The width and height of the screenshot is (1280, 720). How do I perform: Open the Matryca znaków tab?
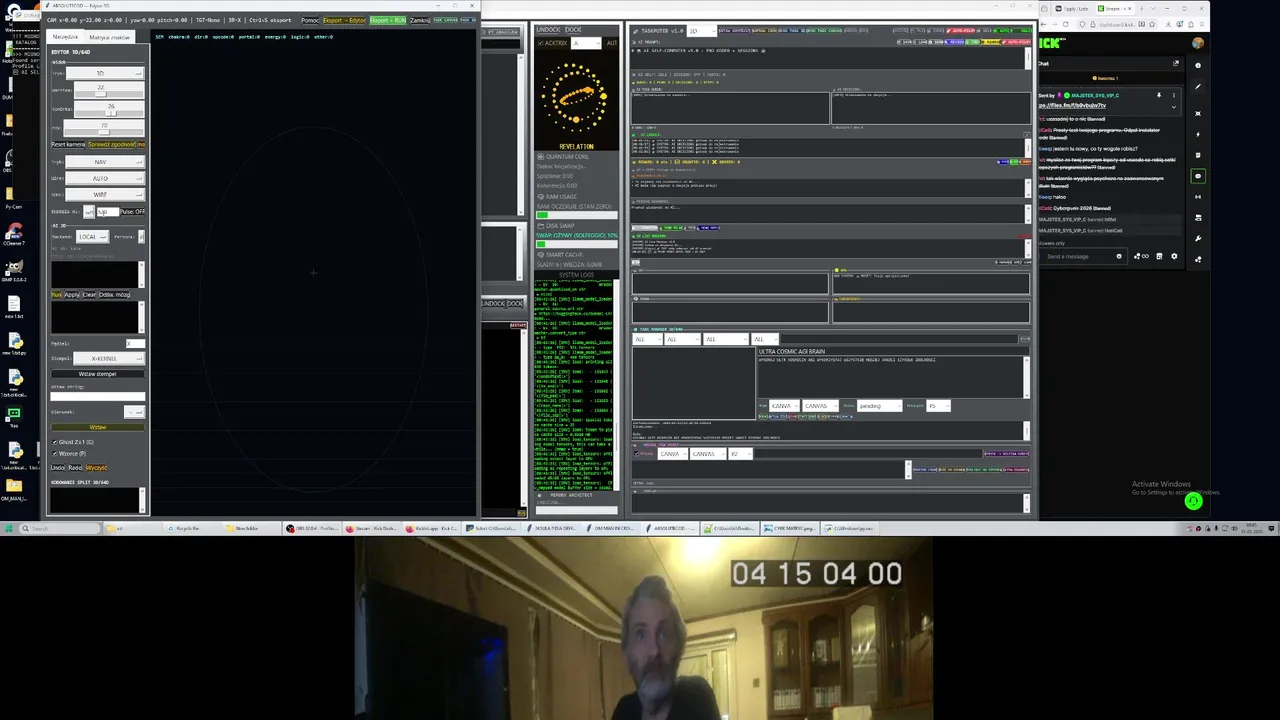click(x=110, y=37)
